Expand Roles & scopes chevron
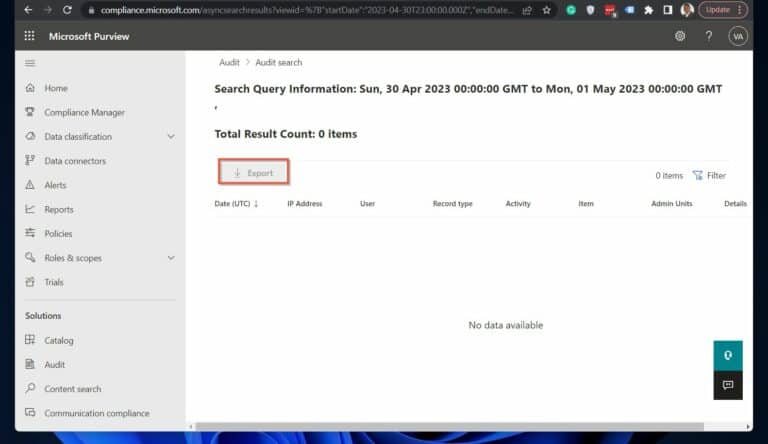Viewport: 768px width, 444px height. coord(171,258)
